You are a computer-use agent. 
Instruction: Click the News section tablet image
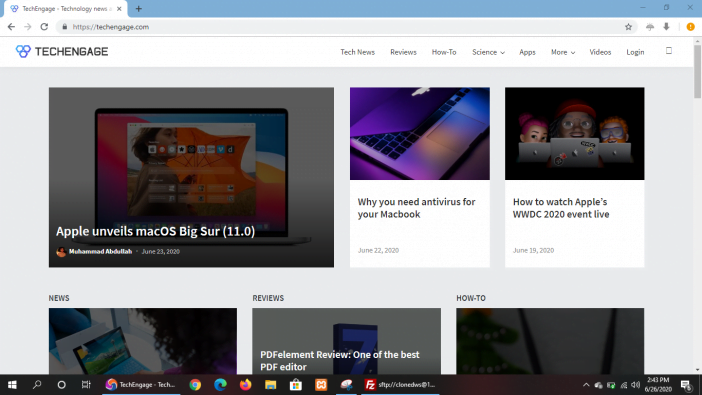click(143, 341)
